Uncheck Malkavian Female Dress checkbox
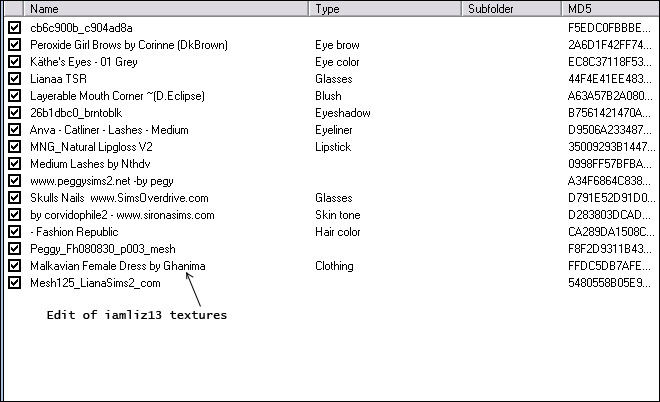This screenshot has height=402, width=660. [14, 266]
